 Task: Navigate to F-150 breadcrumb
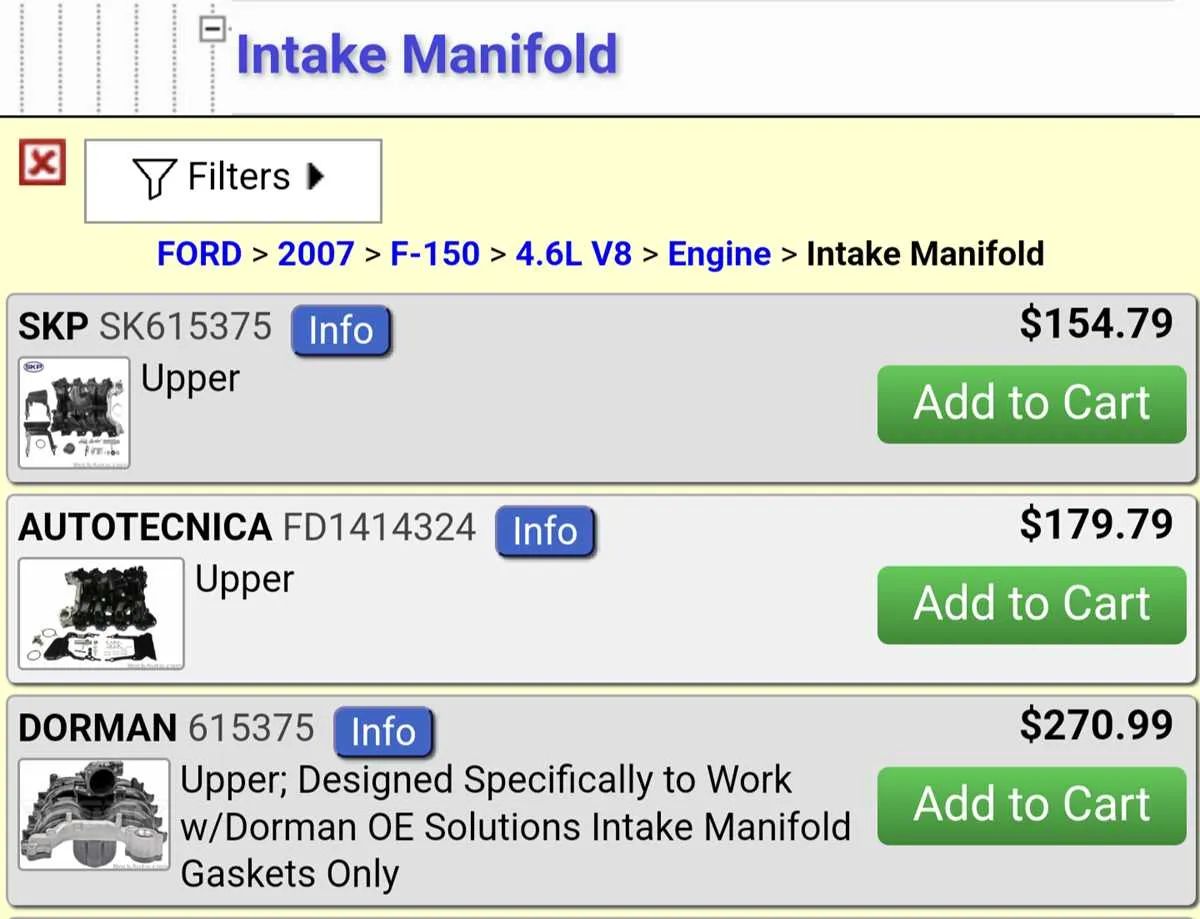[435, 254]
